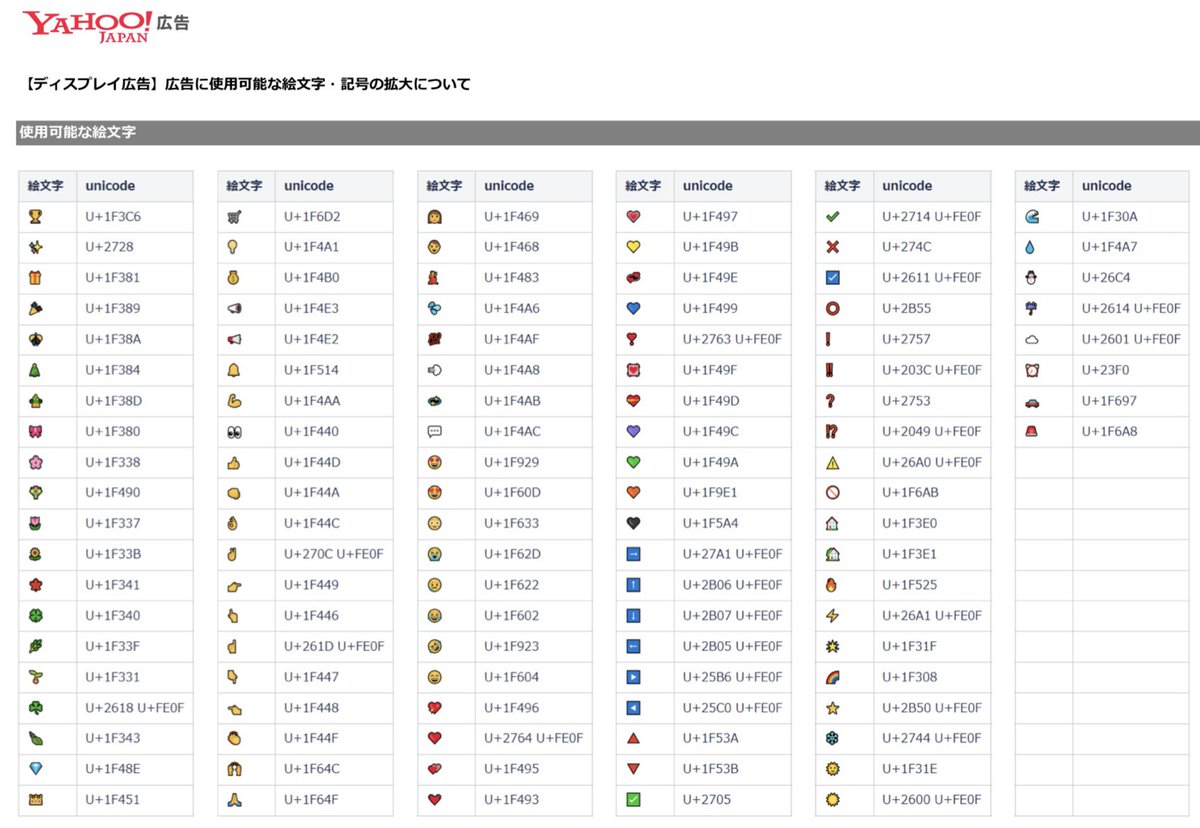The image size is (1200, 828).
Task: Click the four leaf clover emoji for U+1F340
Action: [x=36, y=616]
